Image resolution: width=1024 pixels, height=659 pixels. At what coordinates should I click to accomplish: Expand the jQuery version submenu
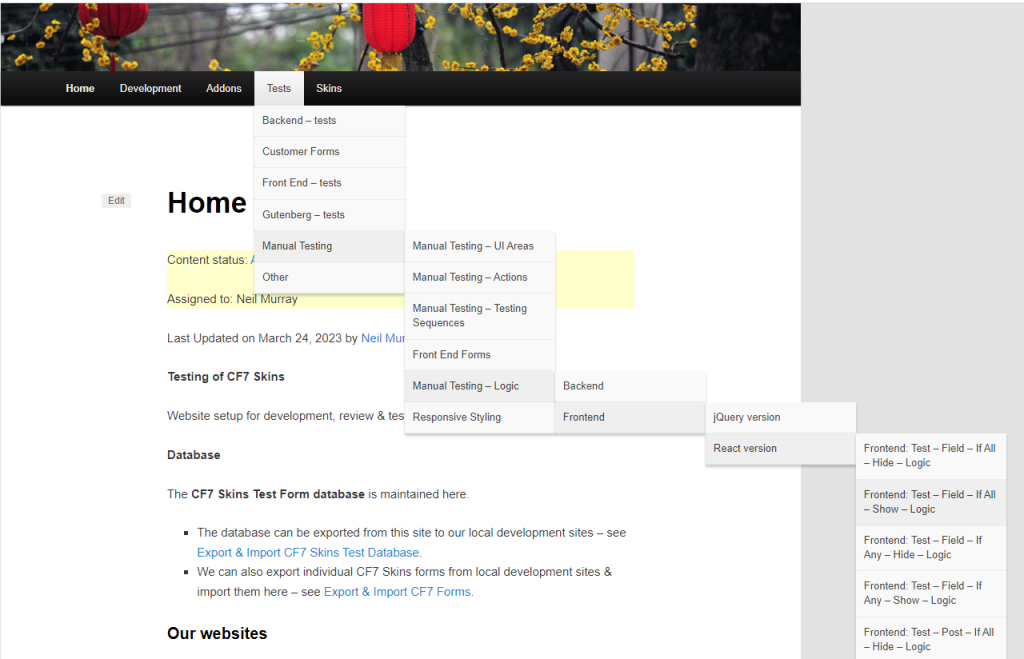(747, 417)
